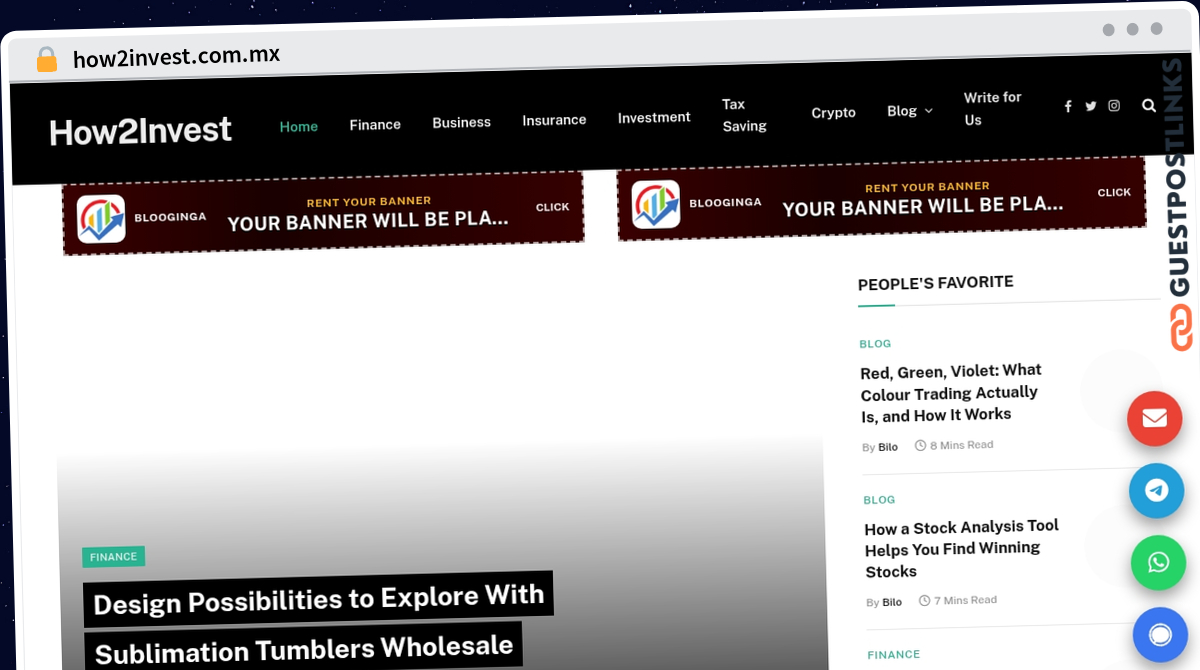Click the orange chain link icon
The height and width of the screenshot is (670, 1200).
1181,328
